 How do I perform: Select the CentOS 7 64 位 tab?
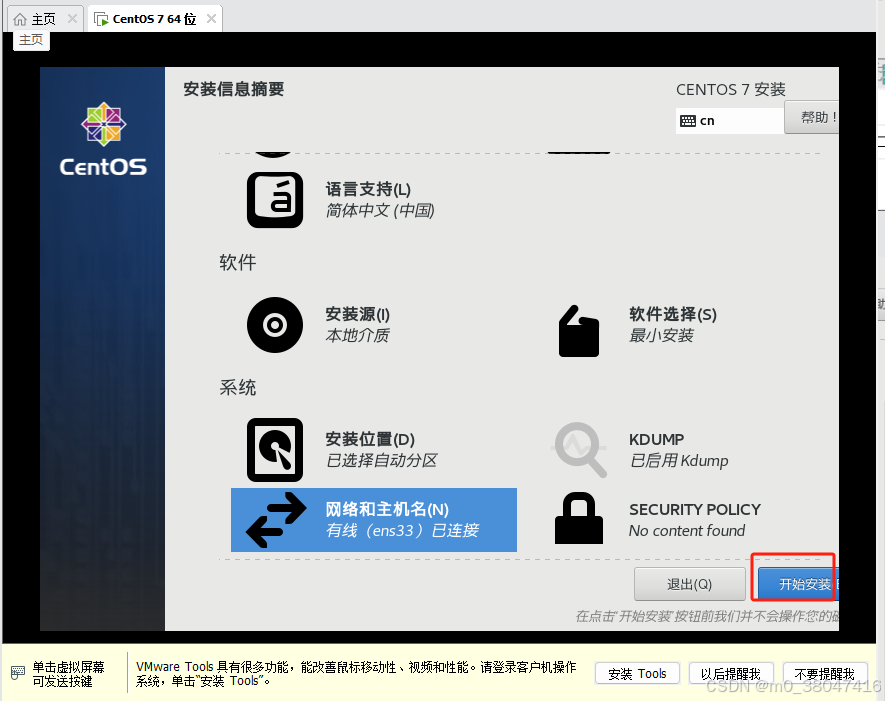[154, 19]
